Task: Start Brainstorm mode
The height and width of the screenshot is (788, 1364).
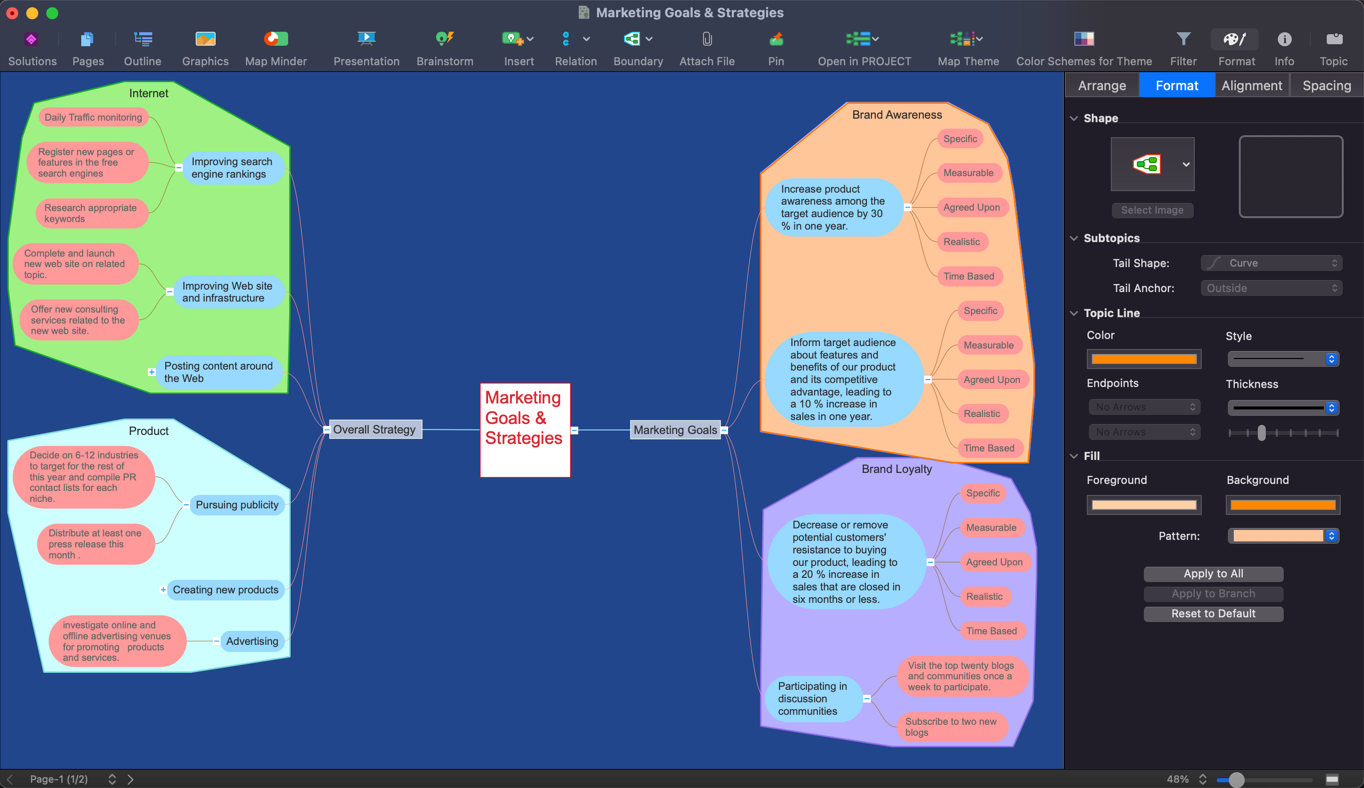Action: point(444,39)
